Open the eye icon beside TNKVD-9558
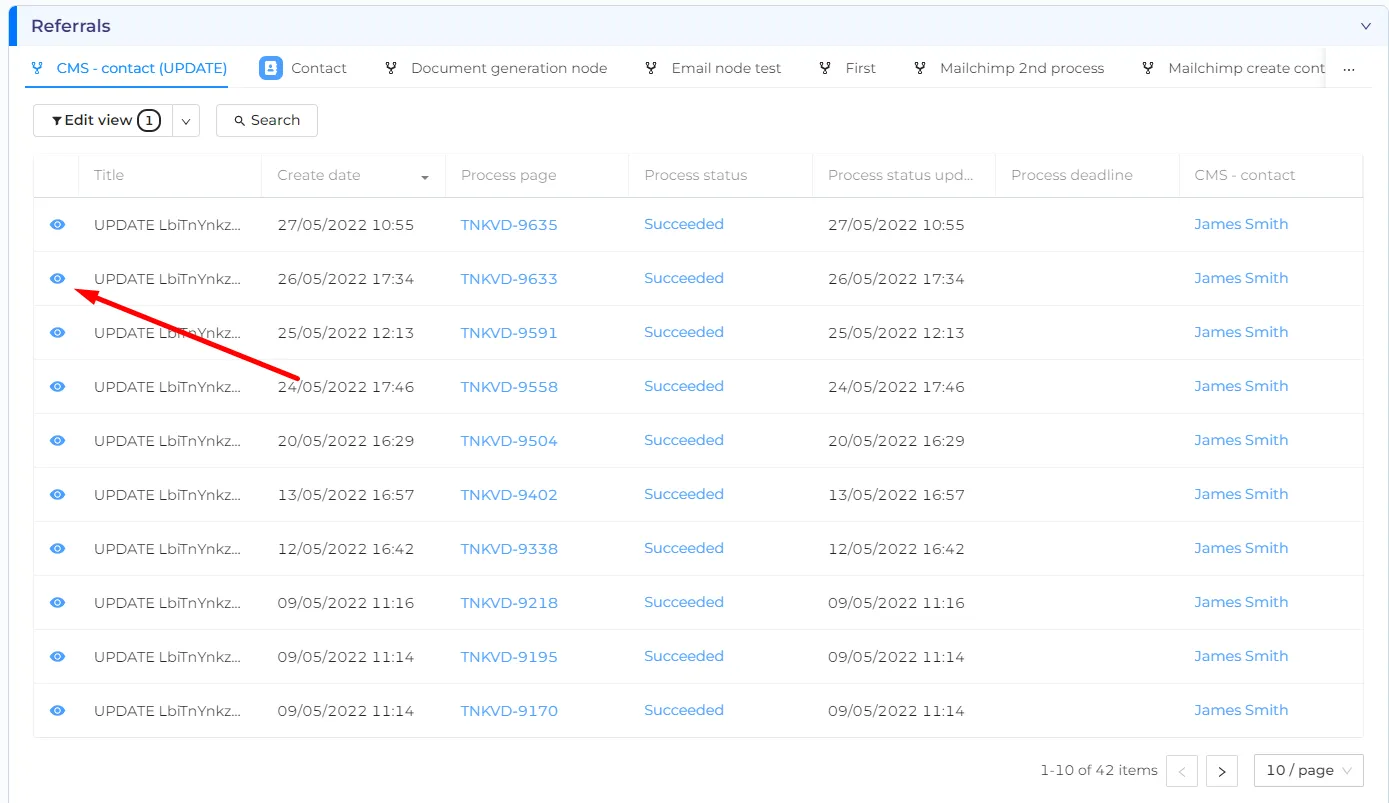 tap(57, 387)
